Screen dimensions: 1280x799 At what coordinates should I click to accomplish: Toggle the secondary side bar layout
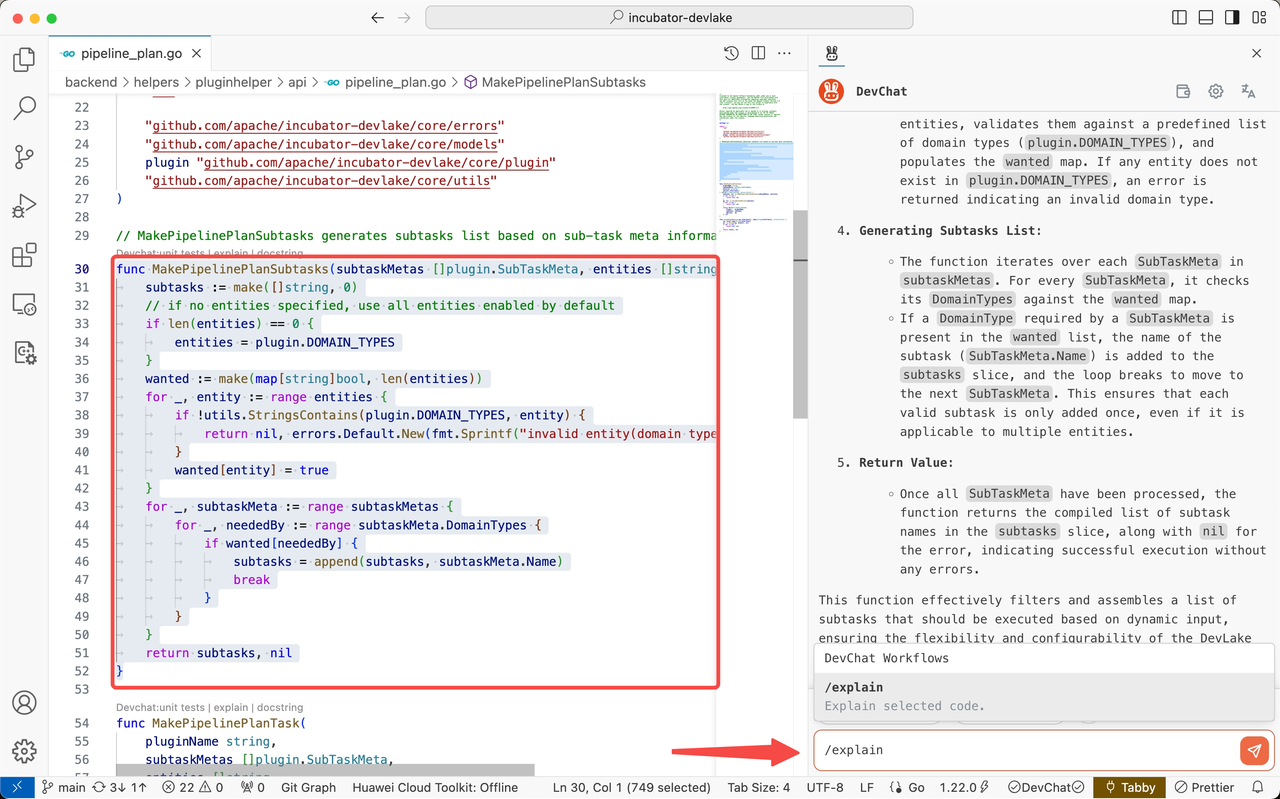(x=1232, y=18)
